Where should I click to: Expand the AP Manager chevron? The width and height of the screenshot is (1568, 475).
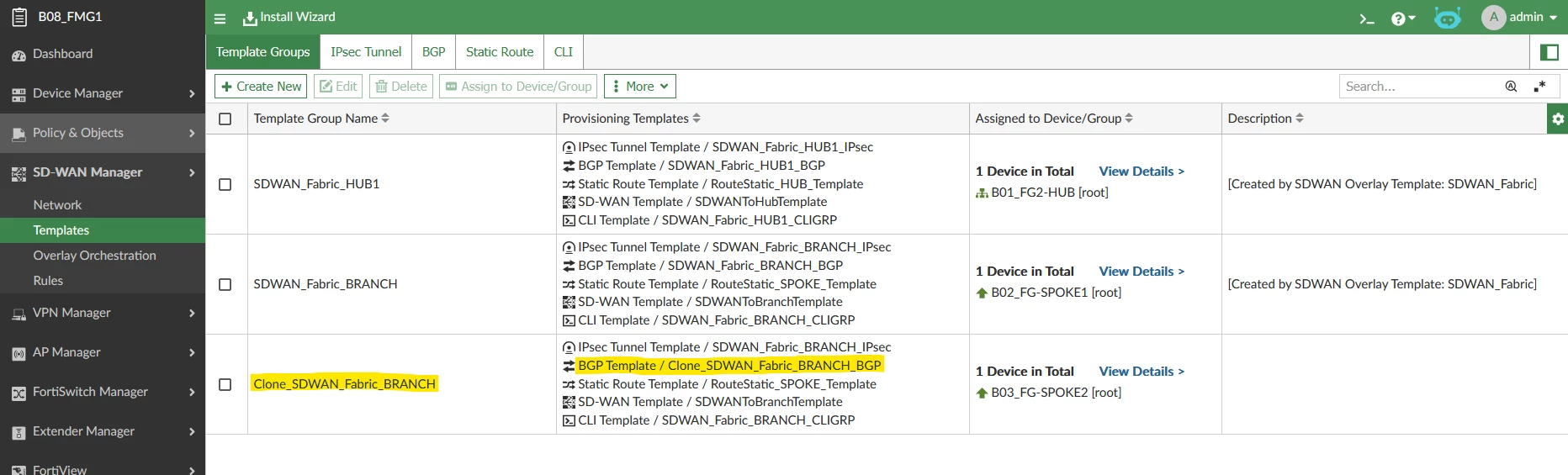[x=192, y=353]
